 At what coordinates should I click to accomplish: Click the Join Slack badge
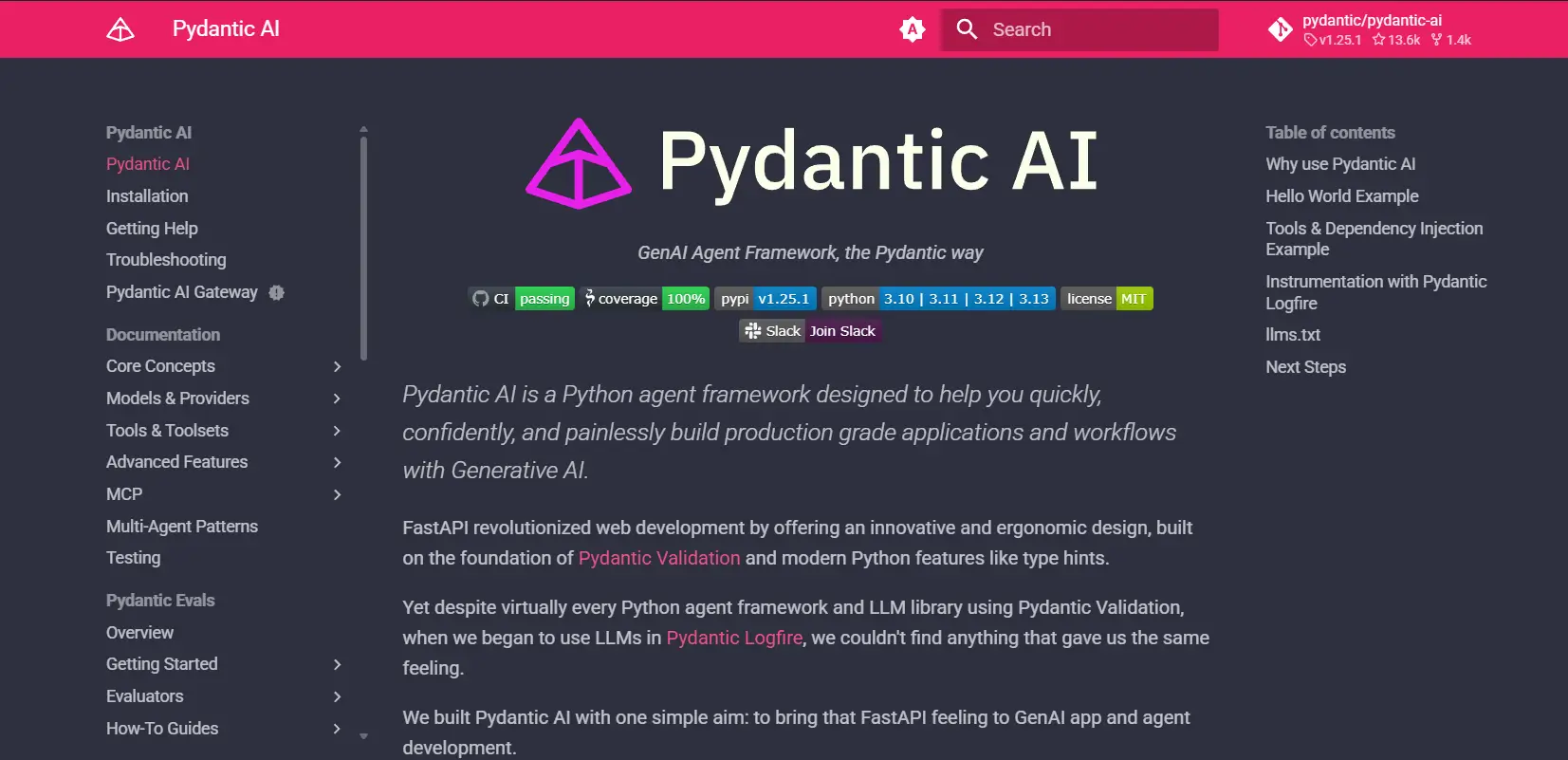(x=810, y=331)
